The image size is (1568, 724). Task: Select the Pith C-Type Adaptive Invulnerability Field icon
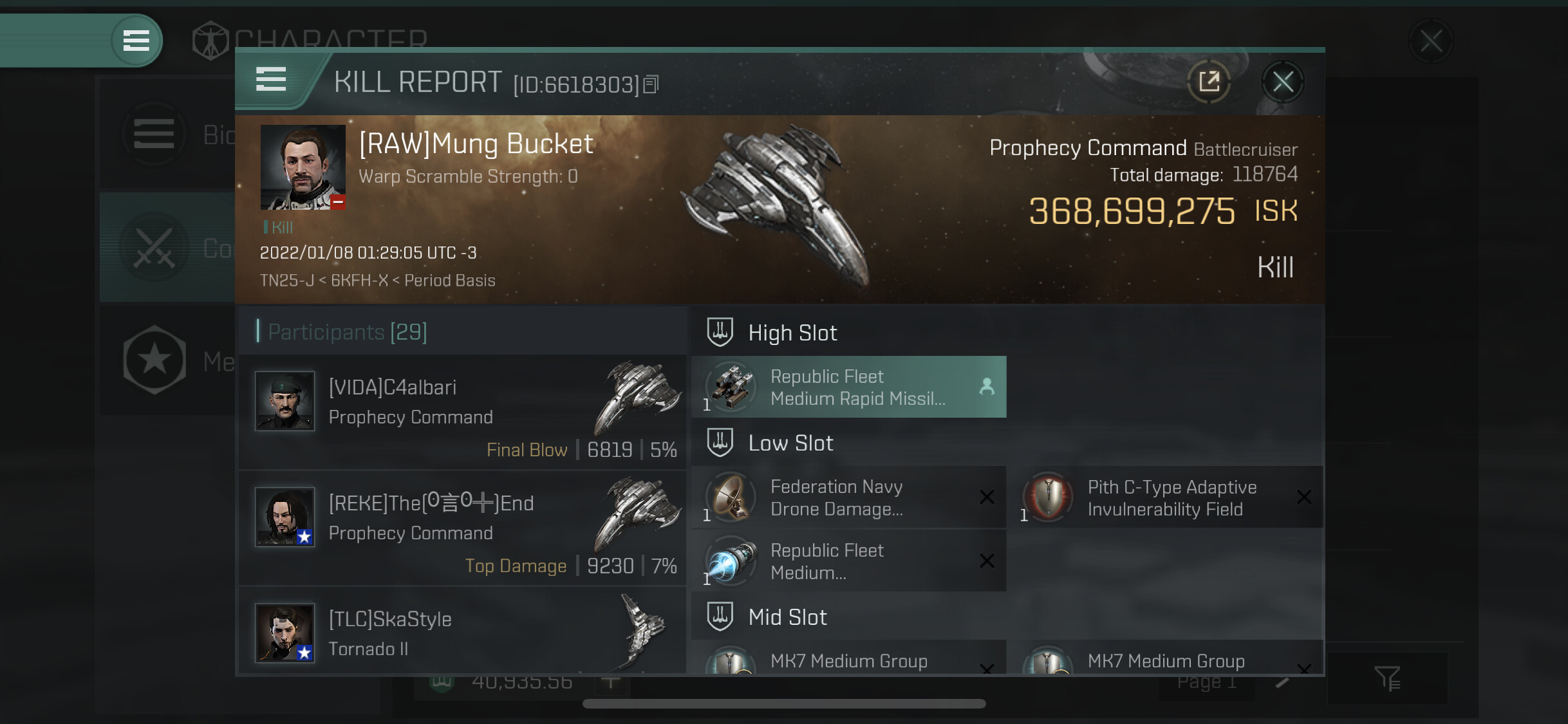point(1048,497)
